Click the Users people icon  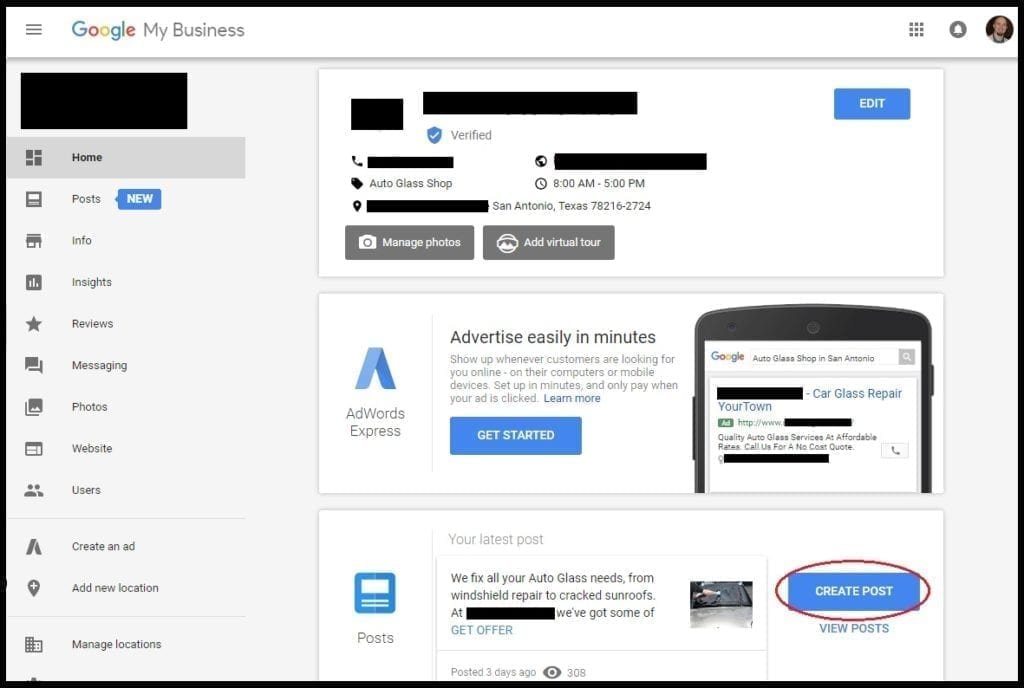pos(33,490)
